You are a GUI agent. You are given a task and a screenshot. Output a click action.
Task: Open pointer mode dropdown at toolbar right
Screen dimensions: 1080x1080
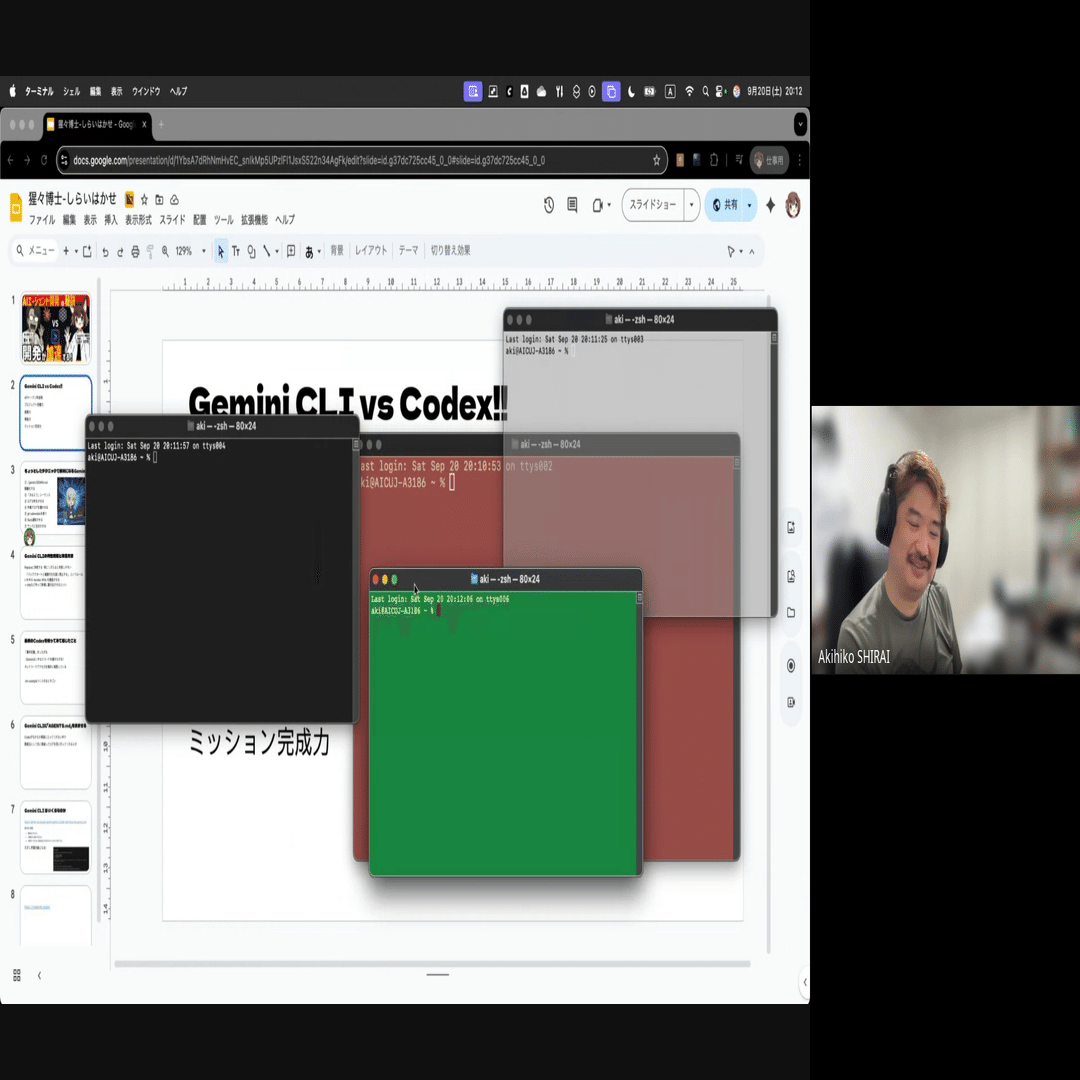741,251
